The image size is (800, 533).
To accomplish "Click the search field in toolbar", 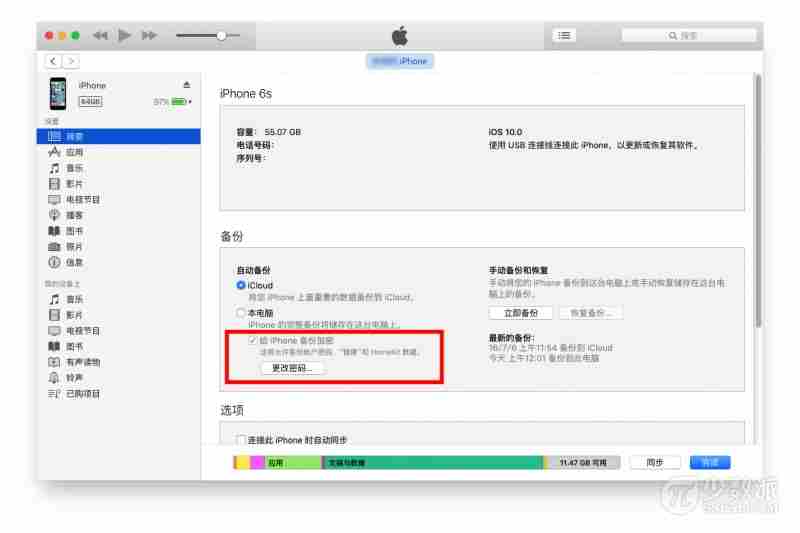I will tap(688, 36).
